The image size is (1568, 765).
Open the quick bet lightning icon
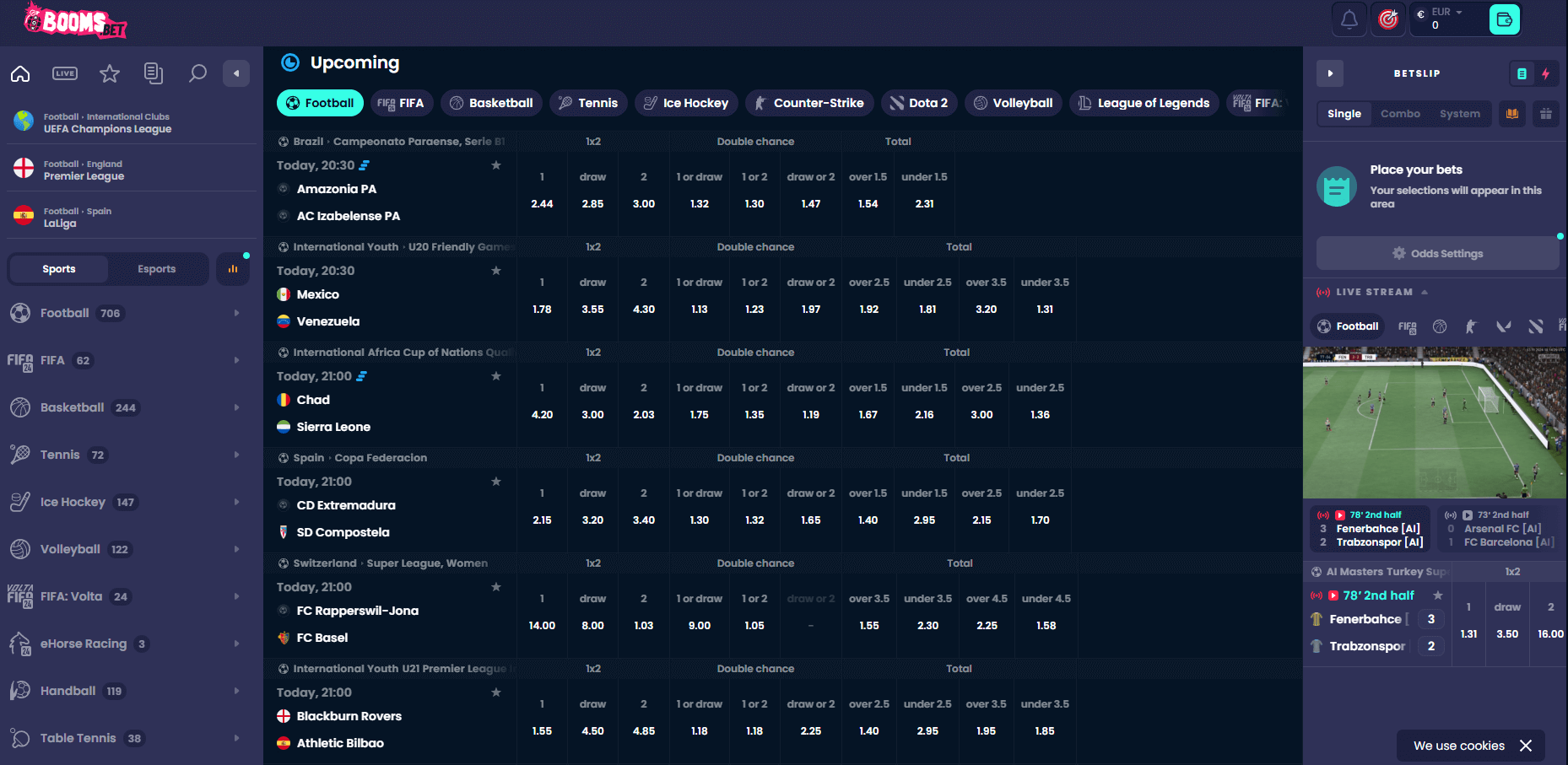pos(1546,73)
